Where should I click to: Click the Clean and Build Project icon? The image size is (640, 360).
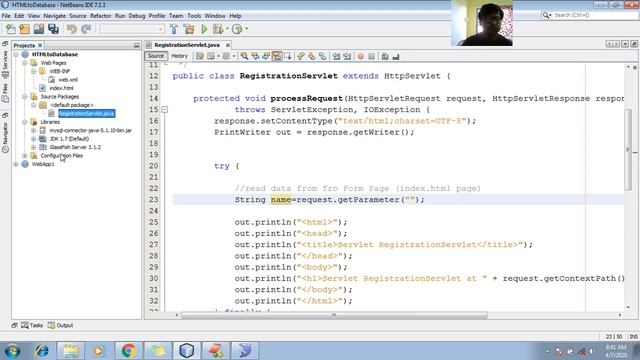pyautogui.click(x=189, y=29)
